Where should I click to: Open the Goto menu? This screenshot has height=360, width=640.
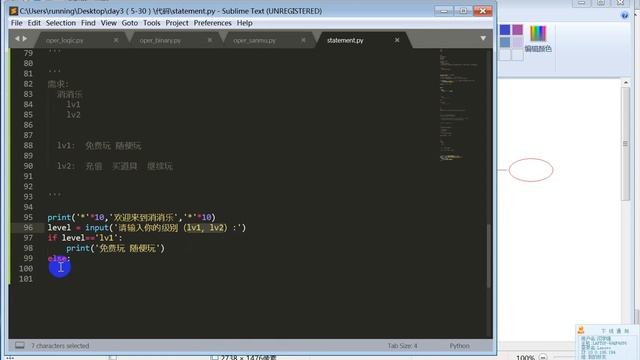tap(130, 23)
